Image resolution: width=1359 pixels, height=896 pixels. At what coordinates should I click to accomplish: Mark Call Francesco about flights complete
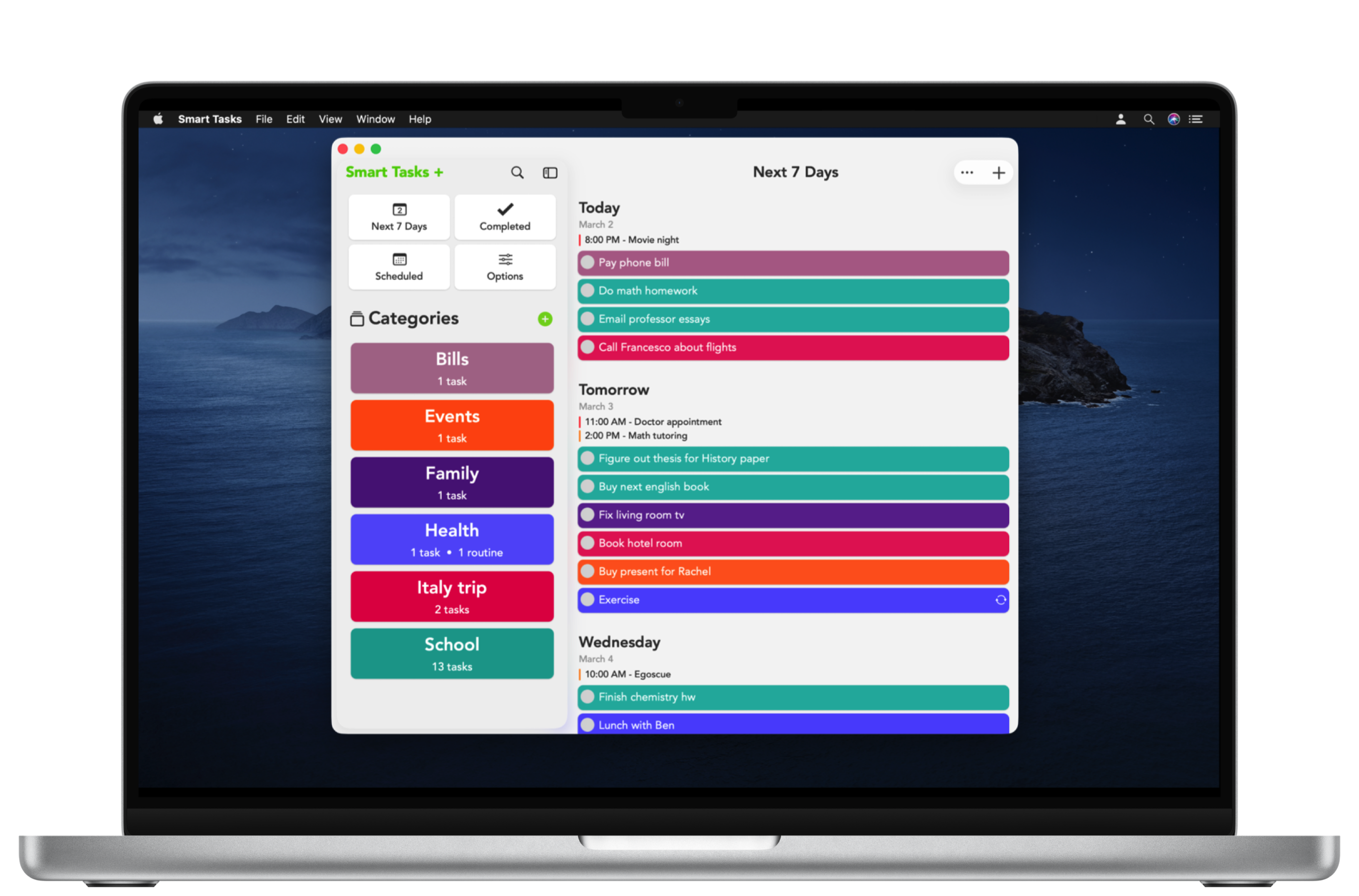pyautogui.click(x=587, y=348)
